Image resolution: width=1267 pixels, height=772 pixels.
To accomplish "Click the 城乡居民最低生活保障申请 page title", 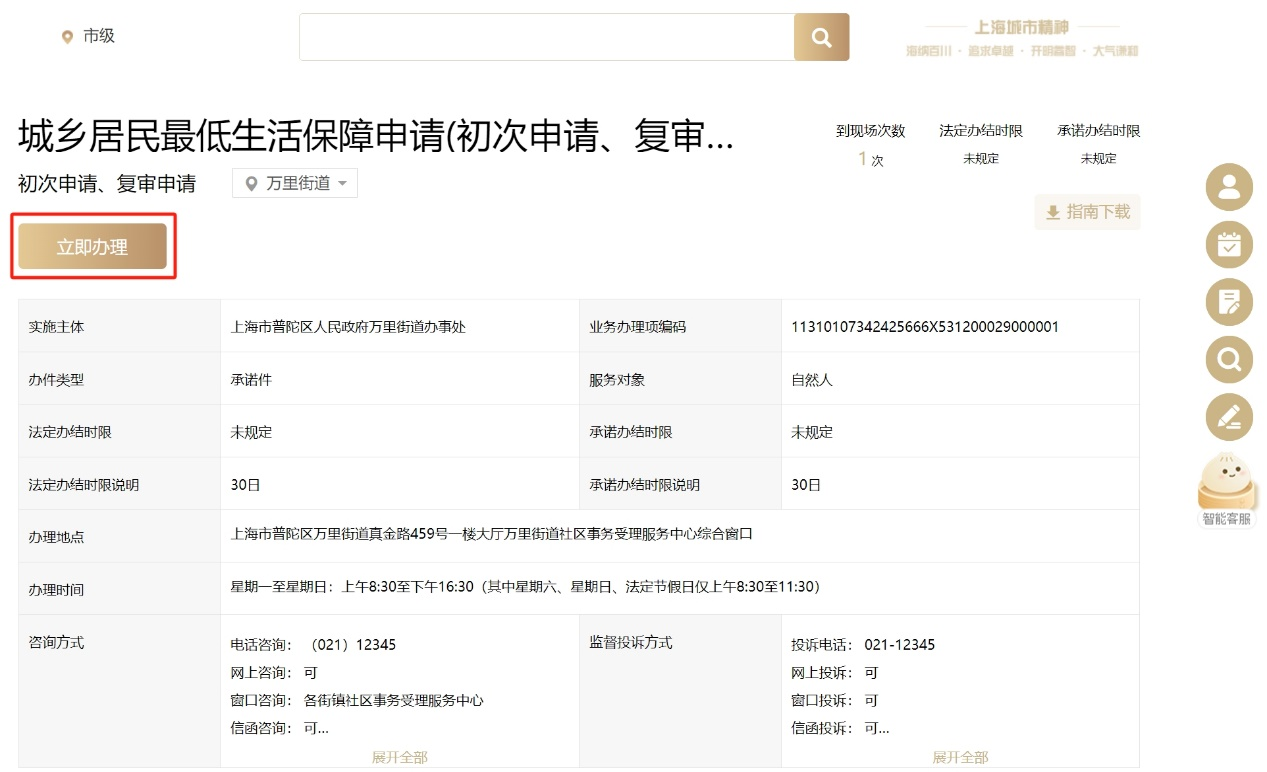I will [x=375, y=137].
